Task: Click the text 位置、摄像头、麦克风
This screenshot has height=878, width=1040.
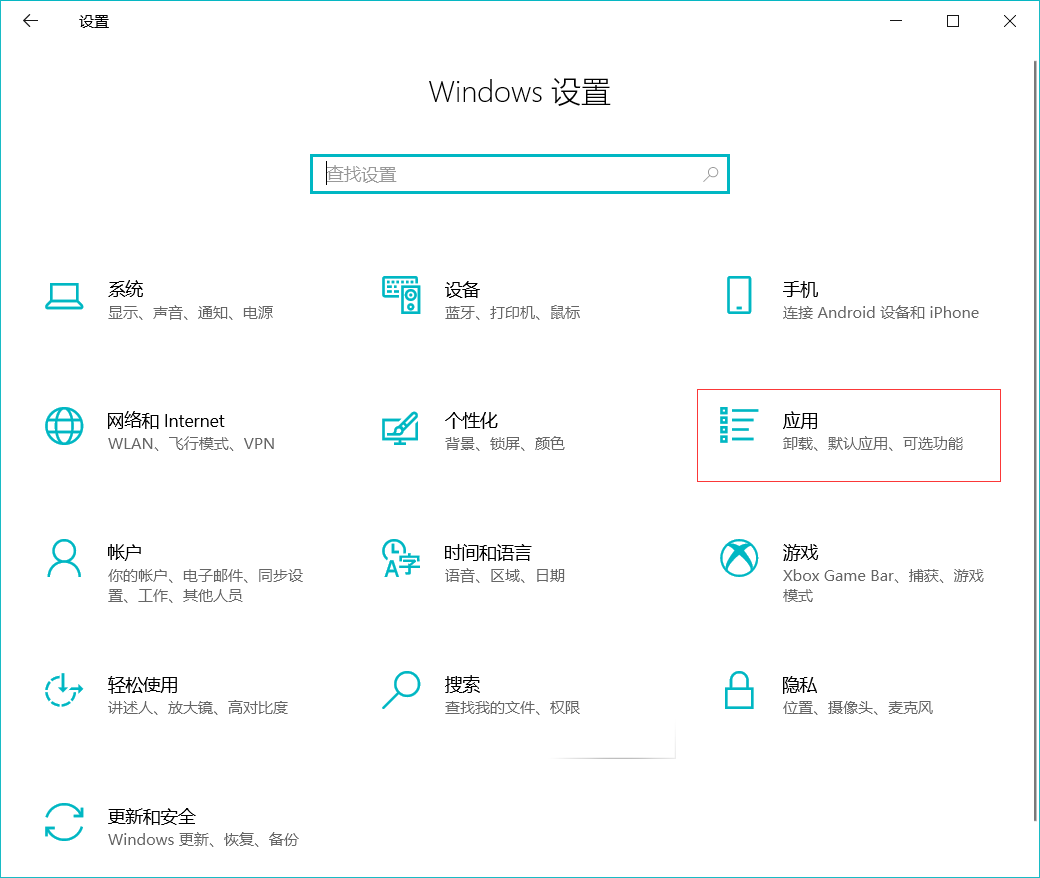Action: [857, 708]
